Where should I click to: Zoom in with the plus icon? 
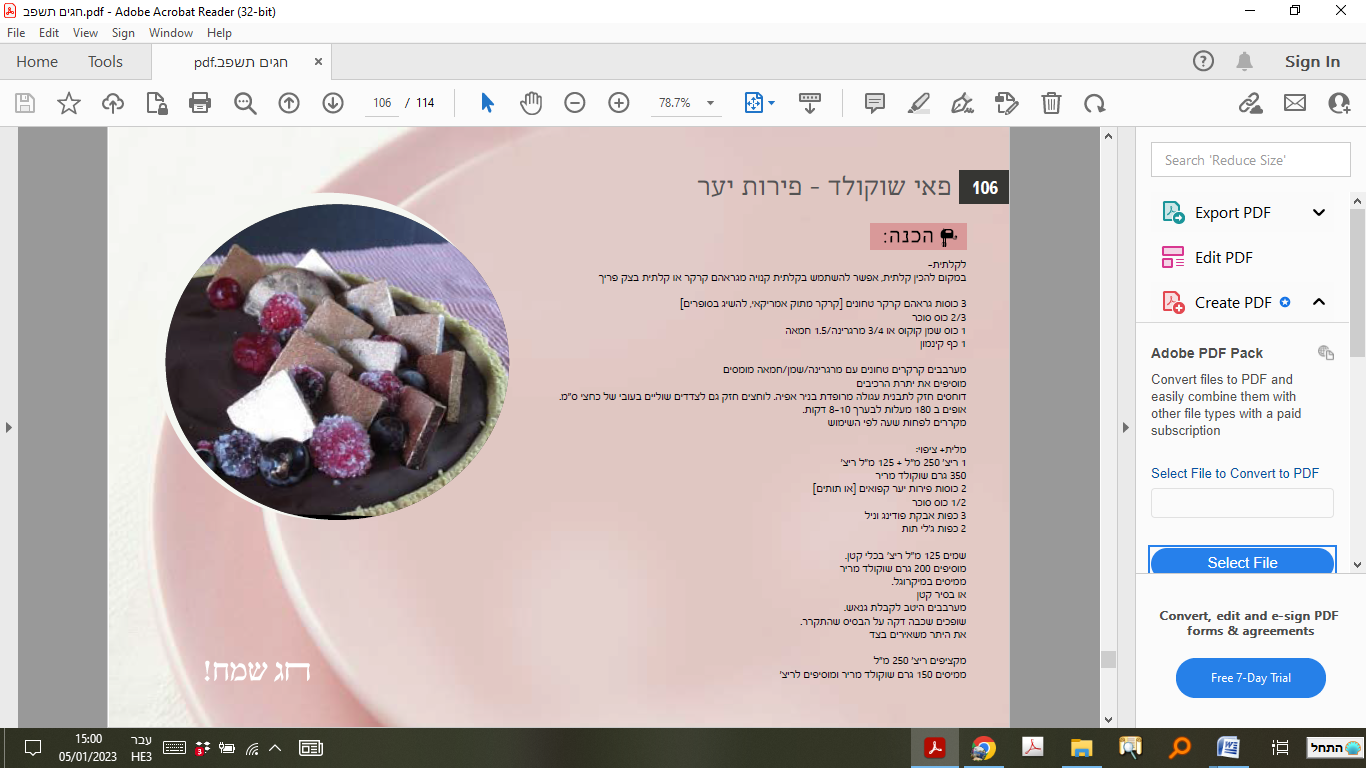click(619, 103)
